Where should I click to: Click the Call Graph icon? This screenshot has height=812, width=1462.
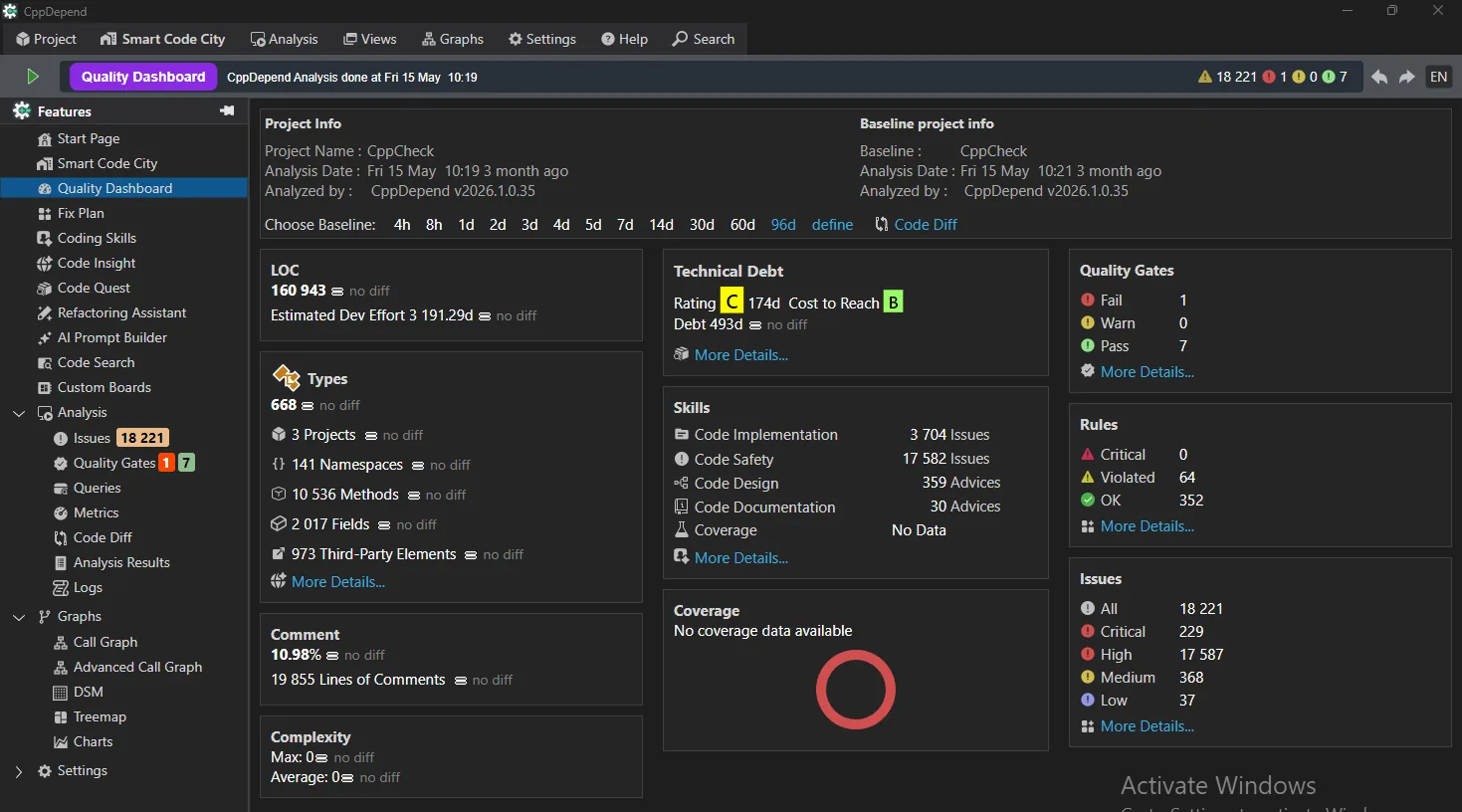tap(61, 643)
